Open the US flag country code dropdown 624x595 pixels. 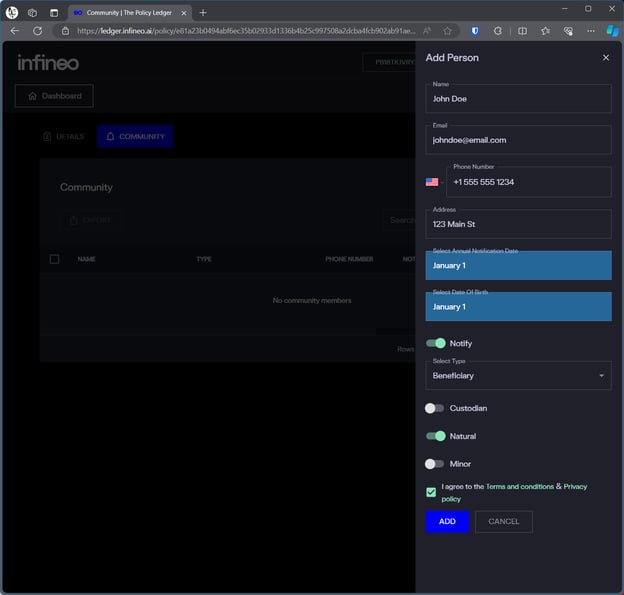(x=434, y=182)
